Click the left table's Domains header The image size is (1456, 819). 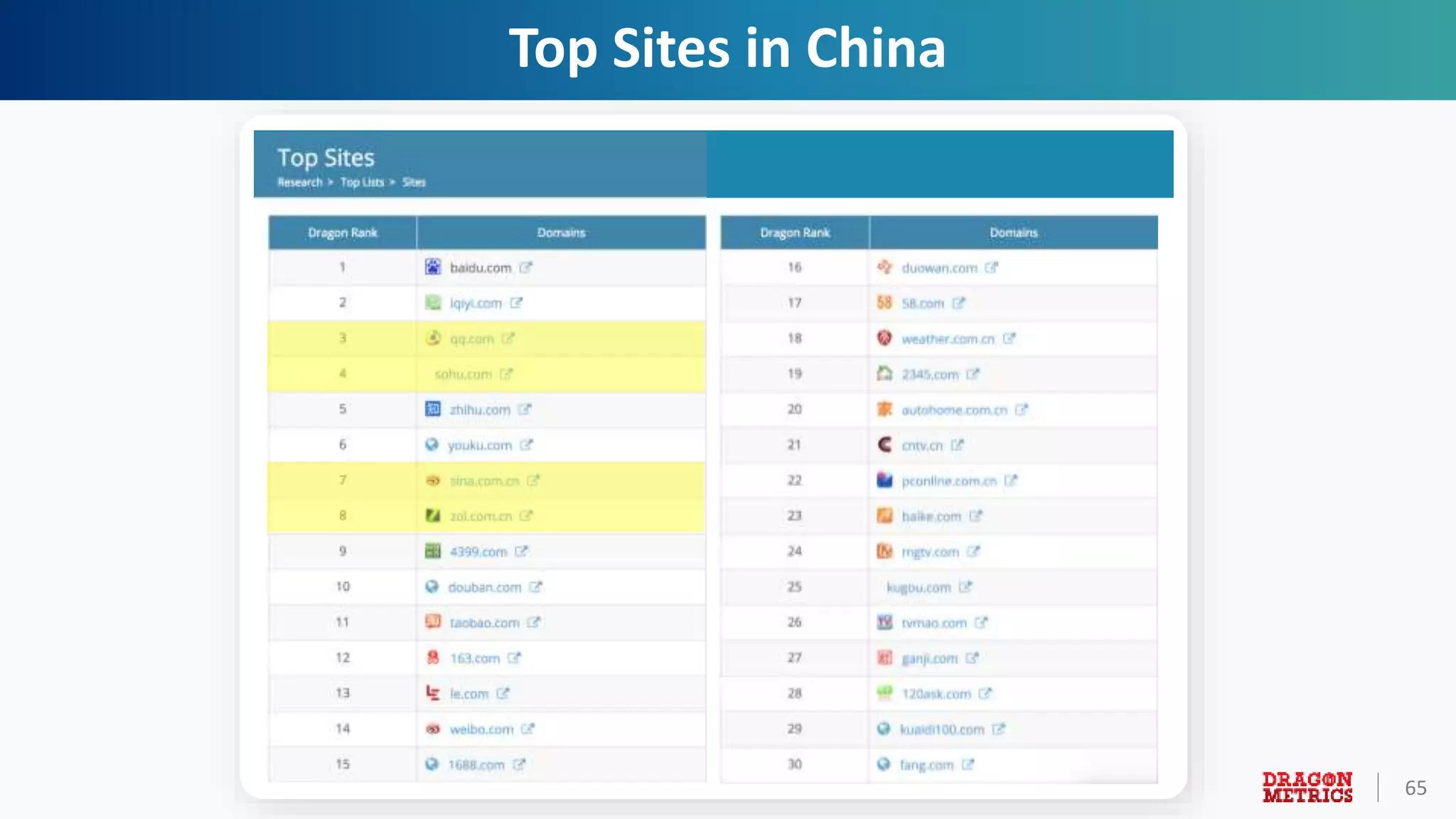pos(562,232)
